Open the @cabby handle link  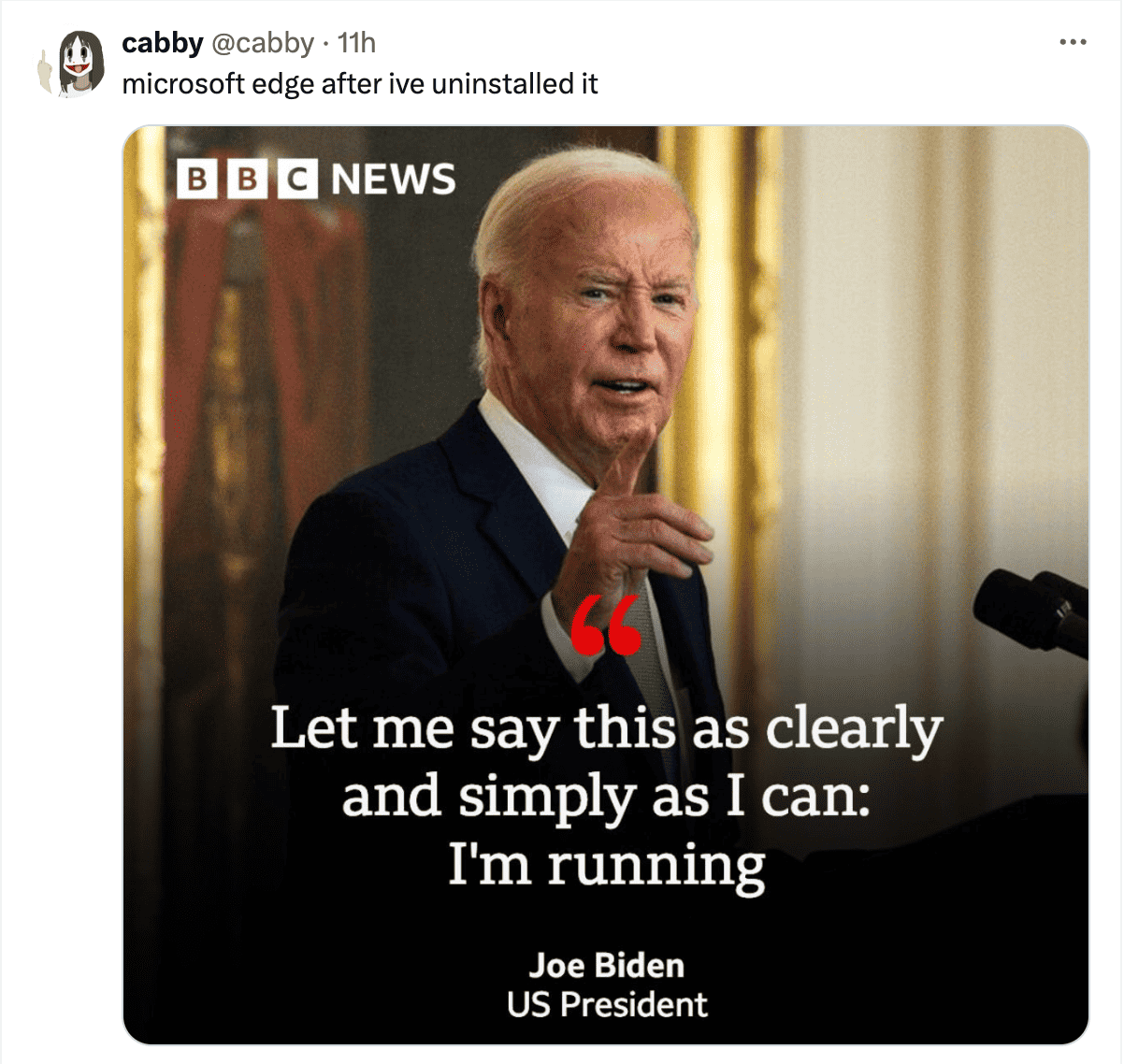(x=261, y=43)
